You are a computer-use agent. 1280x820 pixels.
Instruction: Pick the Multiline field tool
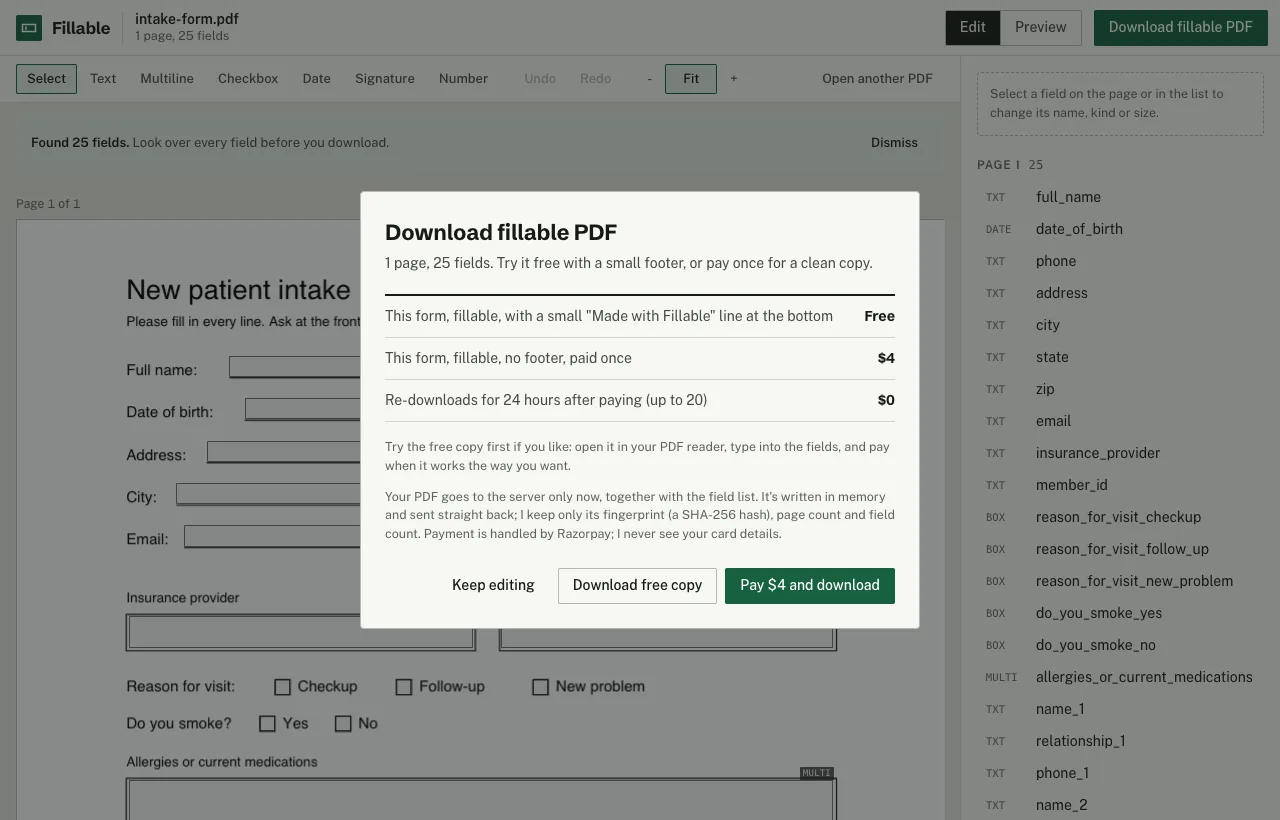click(x=167, y=79)
